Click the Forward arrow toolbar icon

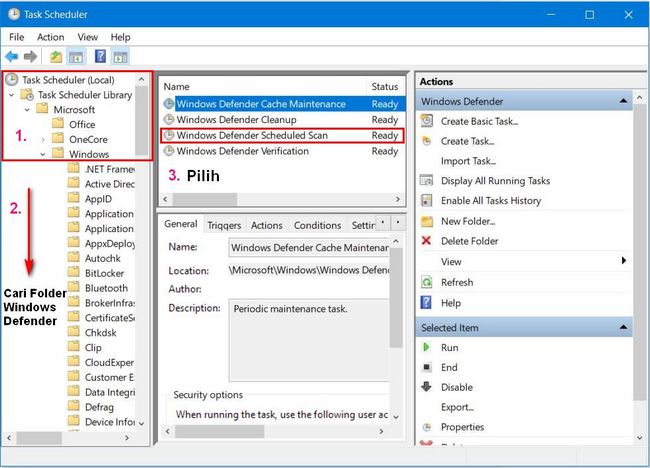[30, 56]
